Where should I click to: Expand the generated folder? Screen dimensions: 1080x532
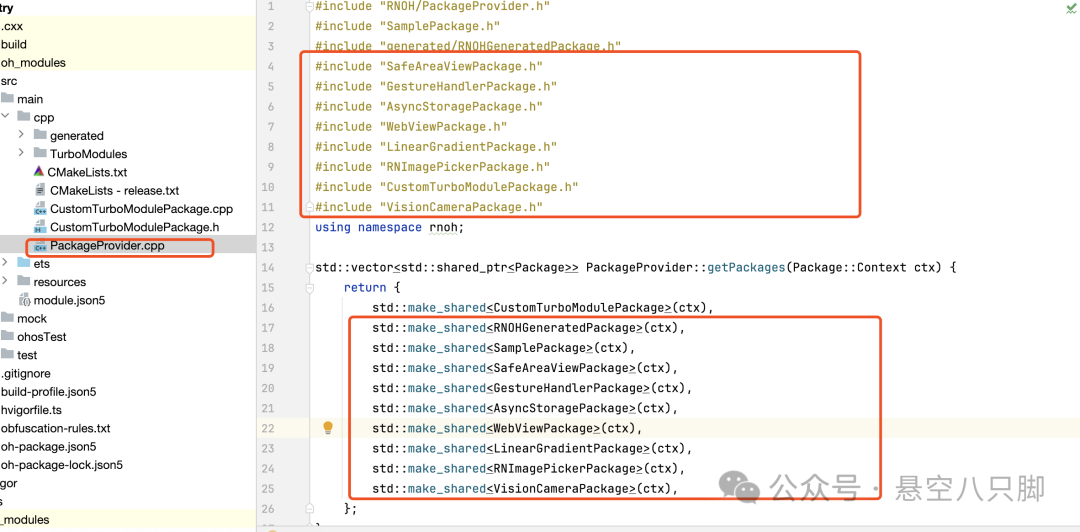coord(21,135)
